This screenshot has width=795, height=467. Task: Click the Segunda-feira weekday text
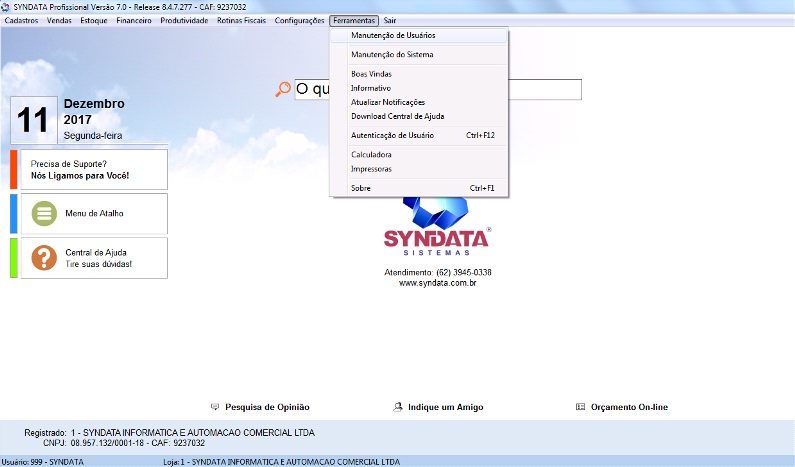click(x=93, y=136)
